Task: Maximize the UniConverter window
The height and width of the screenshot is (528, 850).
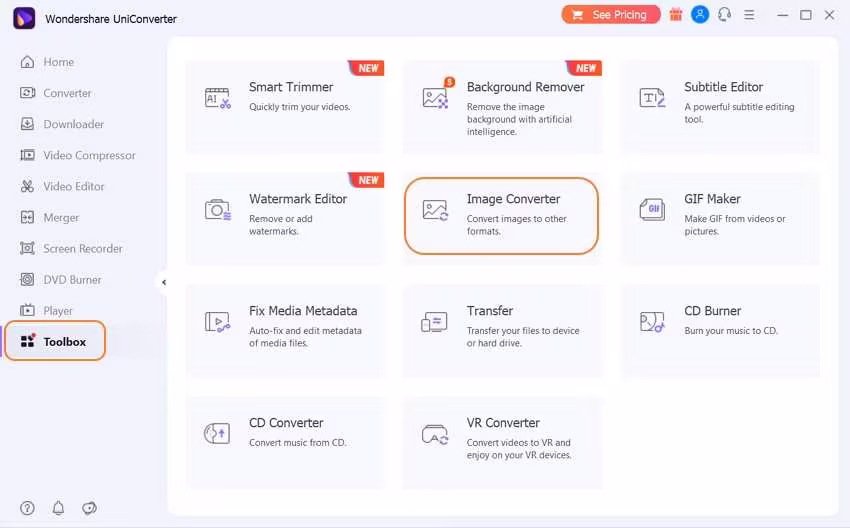Action: coord(806,15)
